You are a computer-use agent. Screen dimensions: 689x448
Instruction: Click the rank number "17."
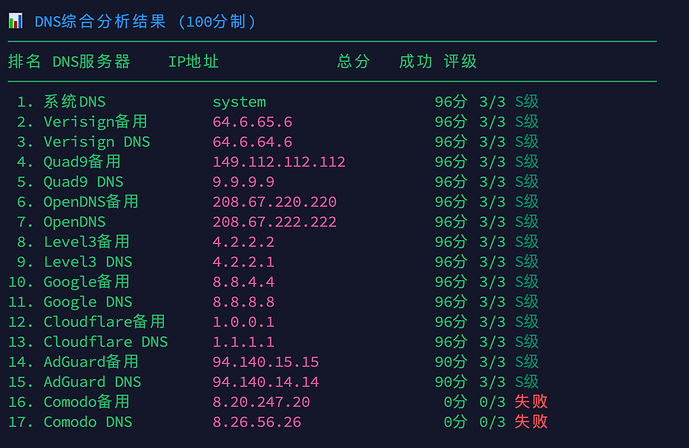(x=21, y=423)
